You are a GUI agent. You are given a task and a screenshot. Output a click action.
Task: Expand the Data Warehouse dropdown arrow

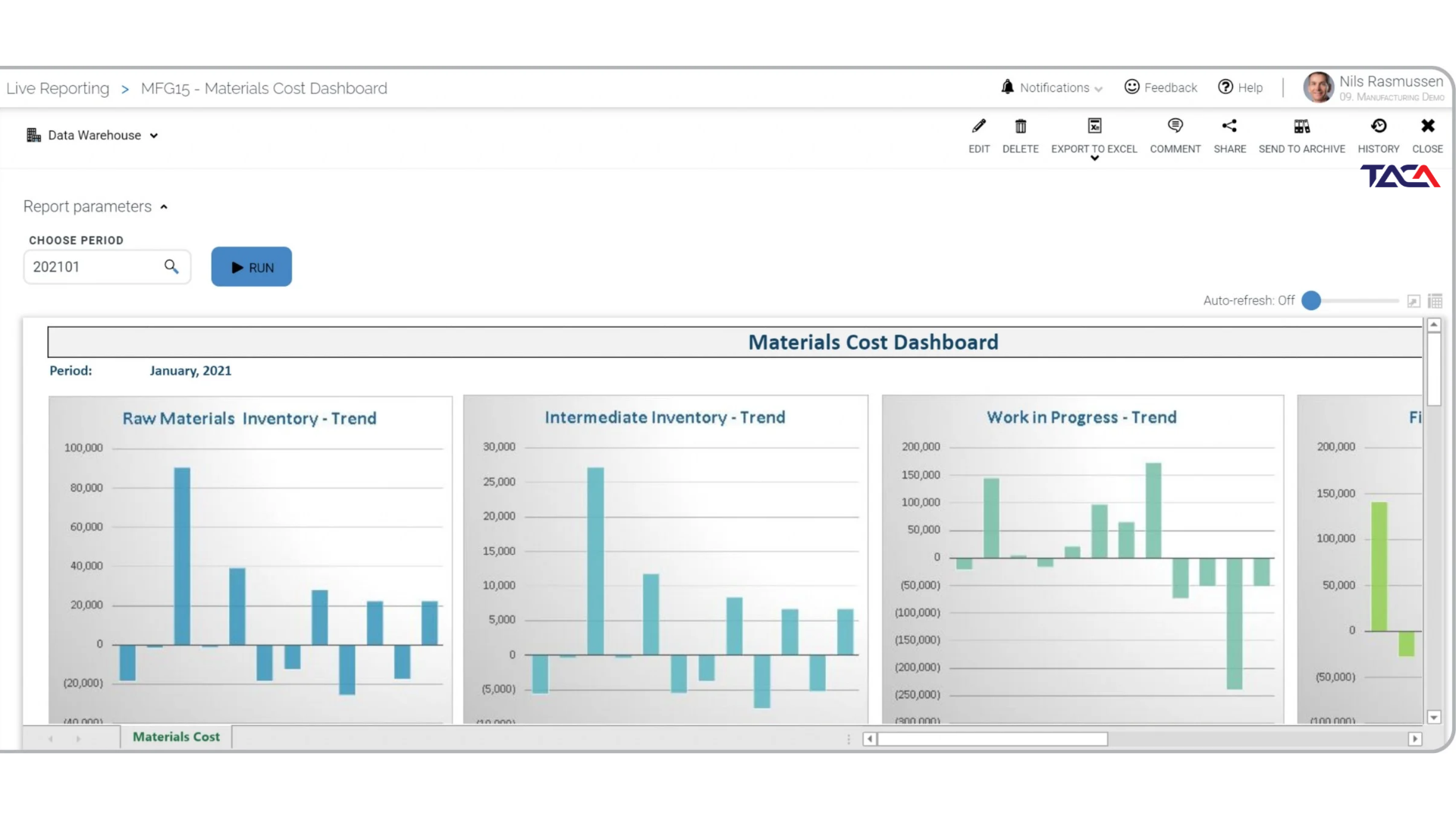154,136
